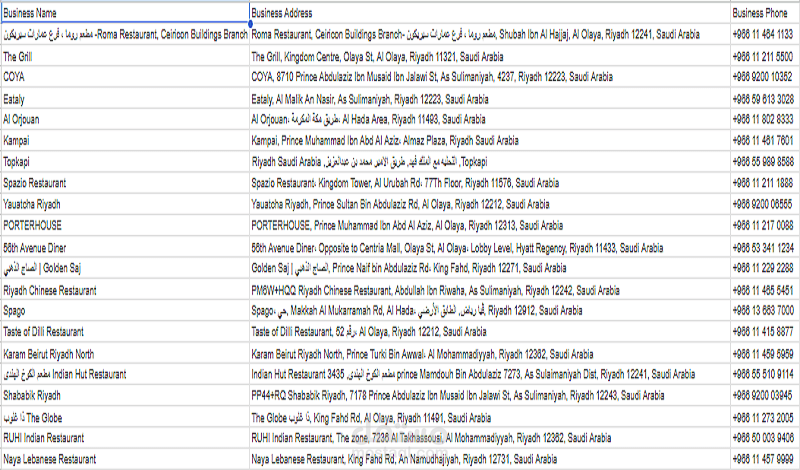Select phone number +966 9200 10352
The image size is (800, 470).
coord(765,77)
